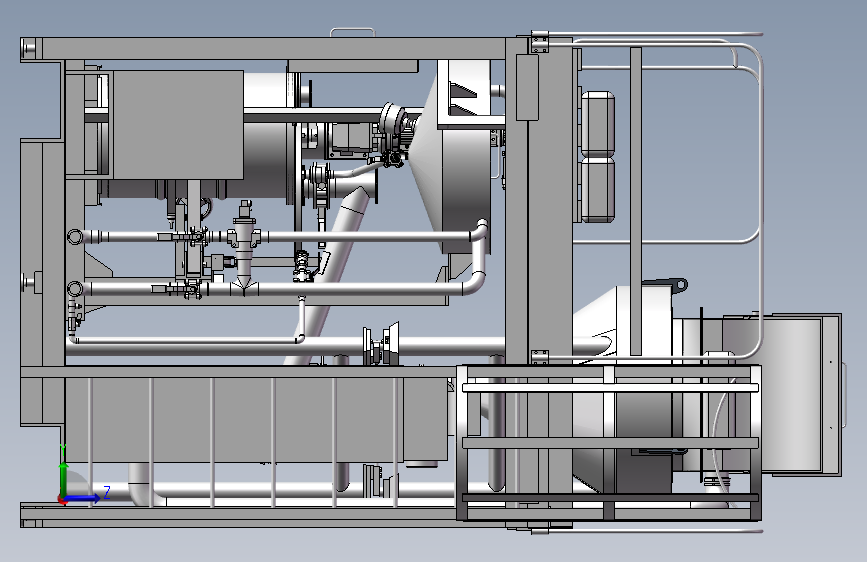The width and height of the screenshot is (867, 562).
Task: Pick the upper rounded canister on the column
Action: tap(598, 124)
